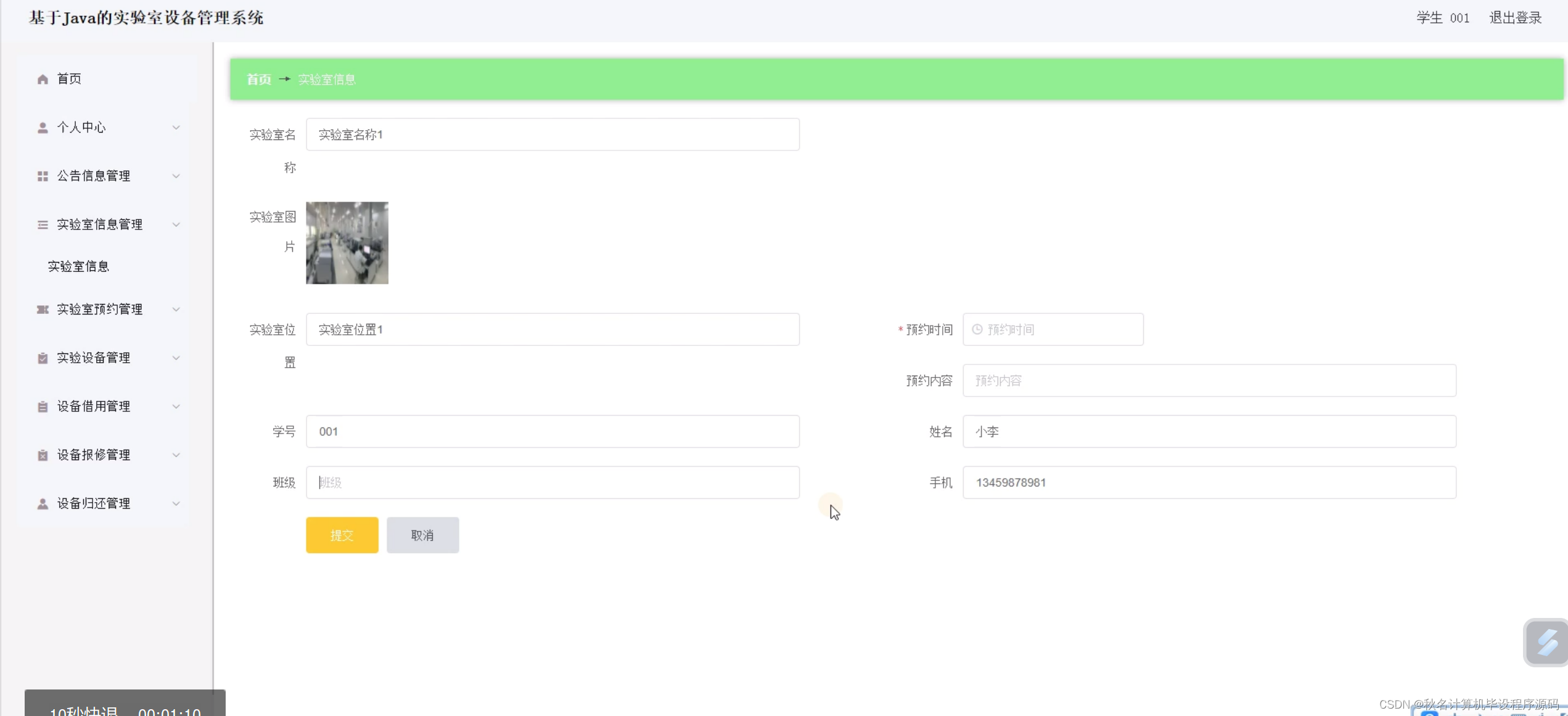Click the list icon for 实验室信息管理

pos(43,224)
